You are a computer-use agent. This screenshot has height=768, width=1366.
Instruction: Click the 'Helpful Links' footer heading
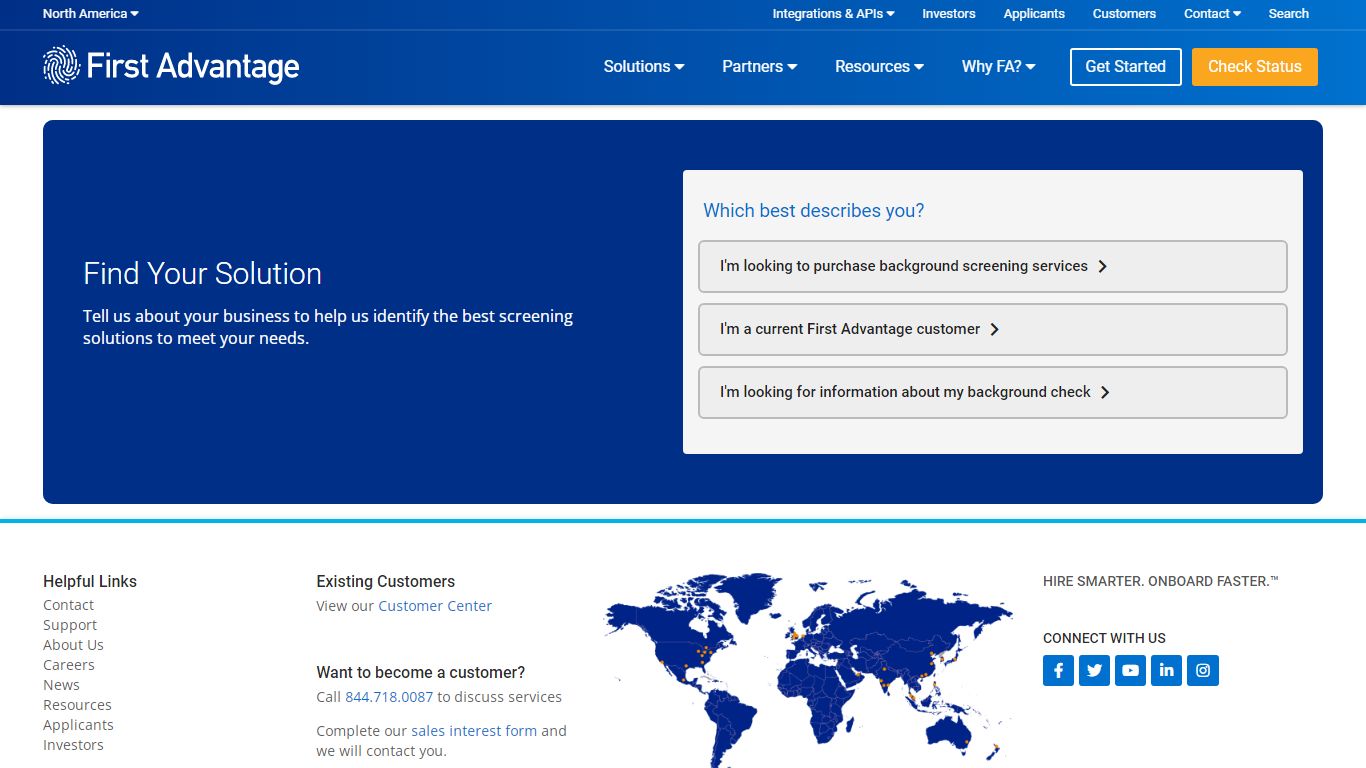[90, 581]
